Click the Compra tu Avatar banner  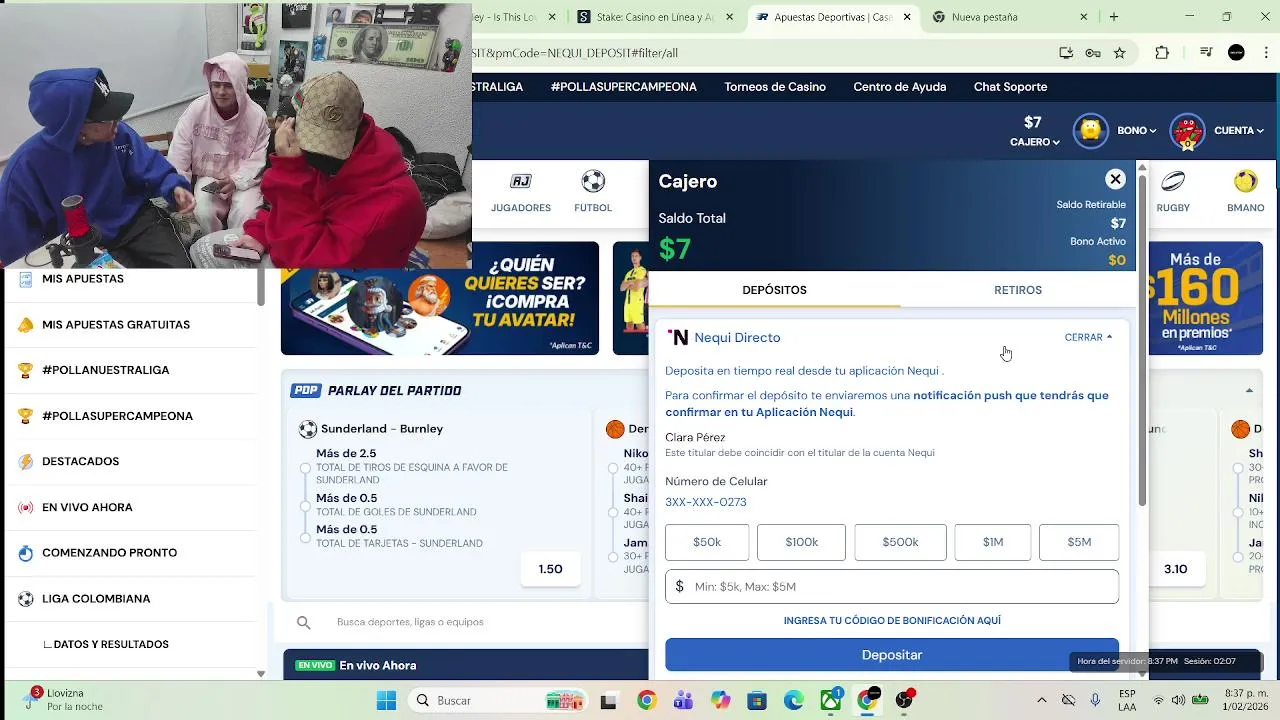[440, 298]
